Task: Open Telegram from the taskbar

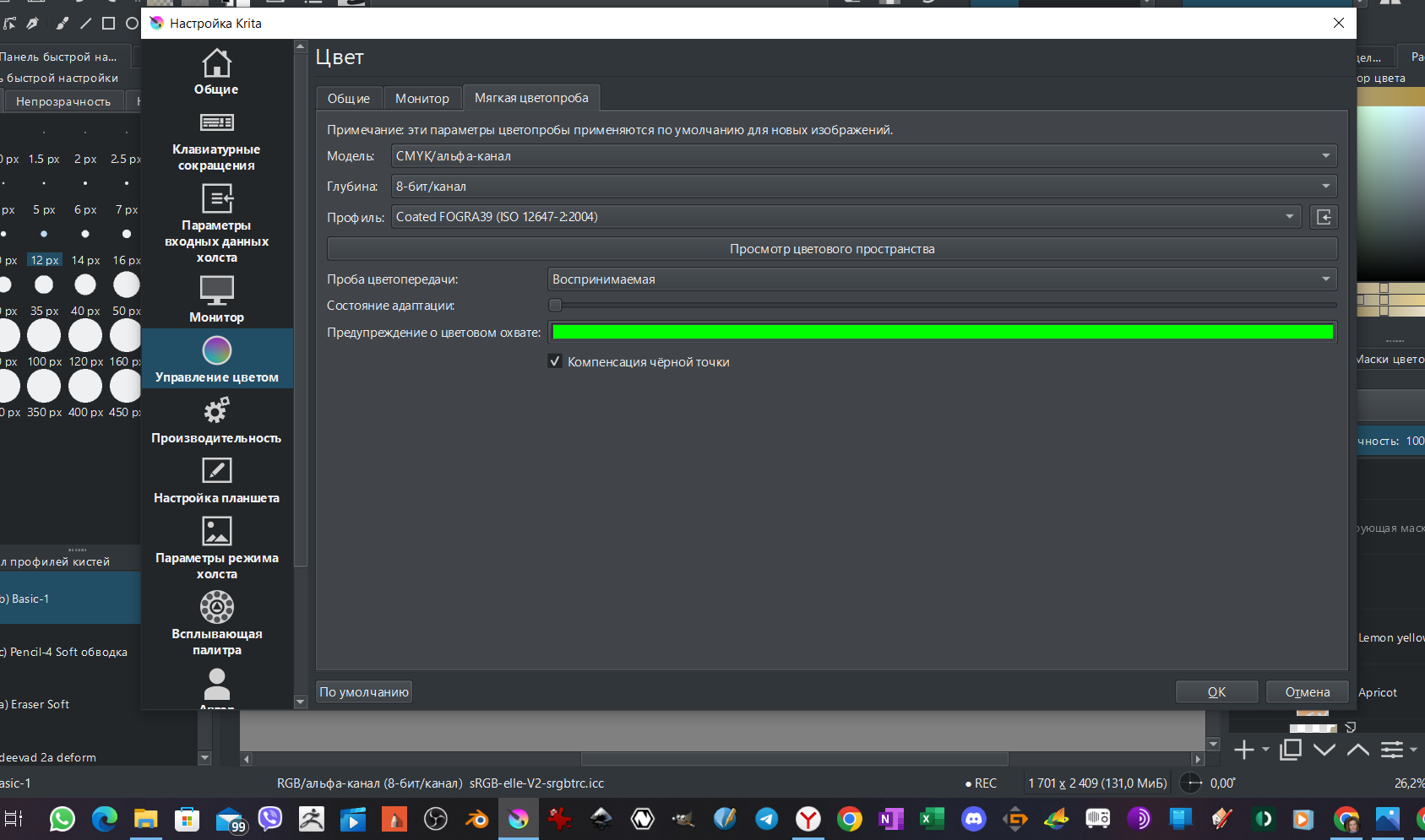Action: (766, 819)
